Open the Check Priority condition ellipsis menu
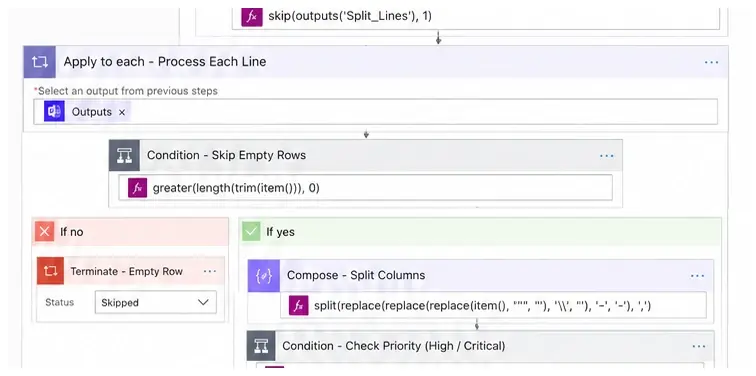756x376 pixels. 699,346
